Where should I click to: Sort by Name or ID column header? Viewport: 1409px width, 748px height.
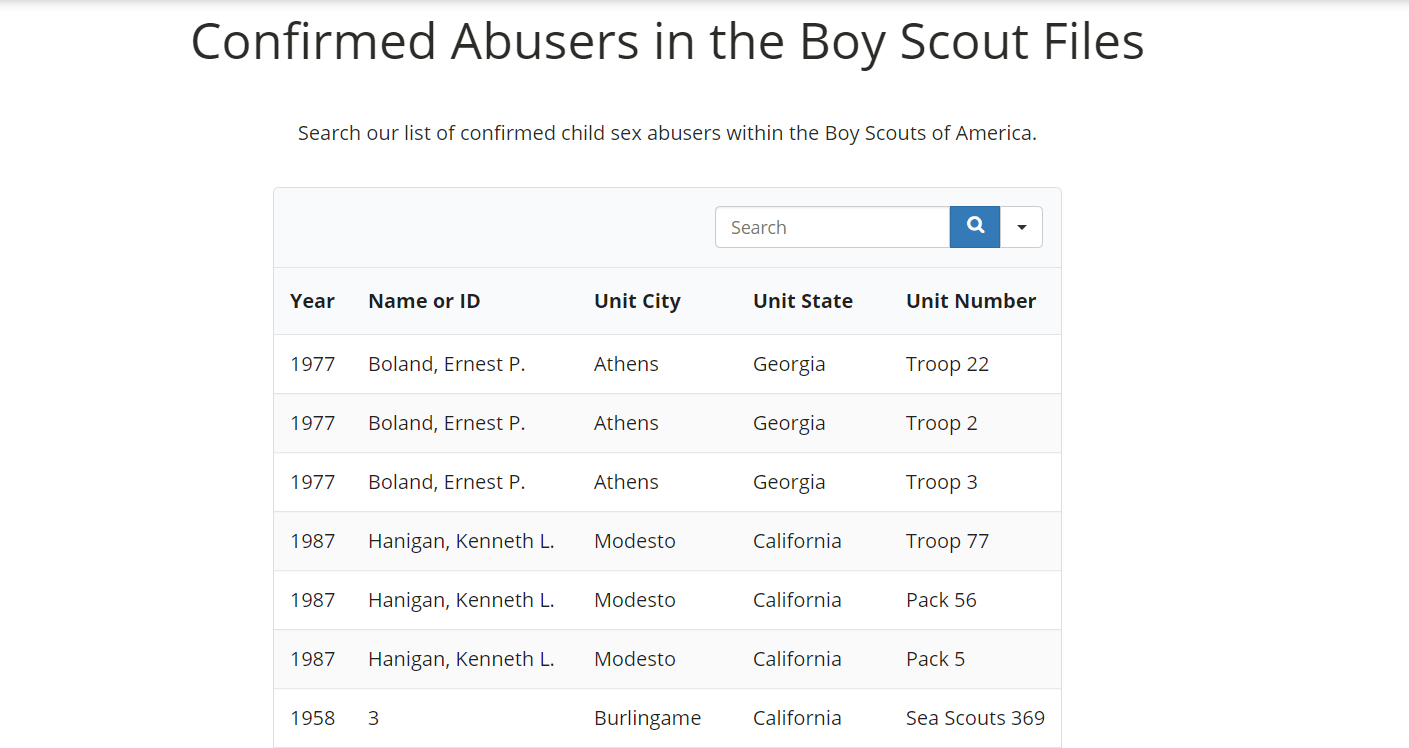pyautogui.click(x=424, y=301)
